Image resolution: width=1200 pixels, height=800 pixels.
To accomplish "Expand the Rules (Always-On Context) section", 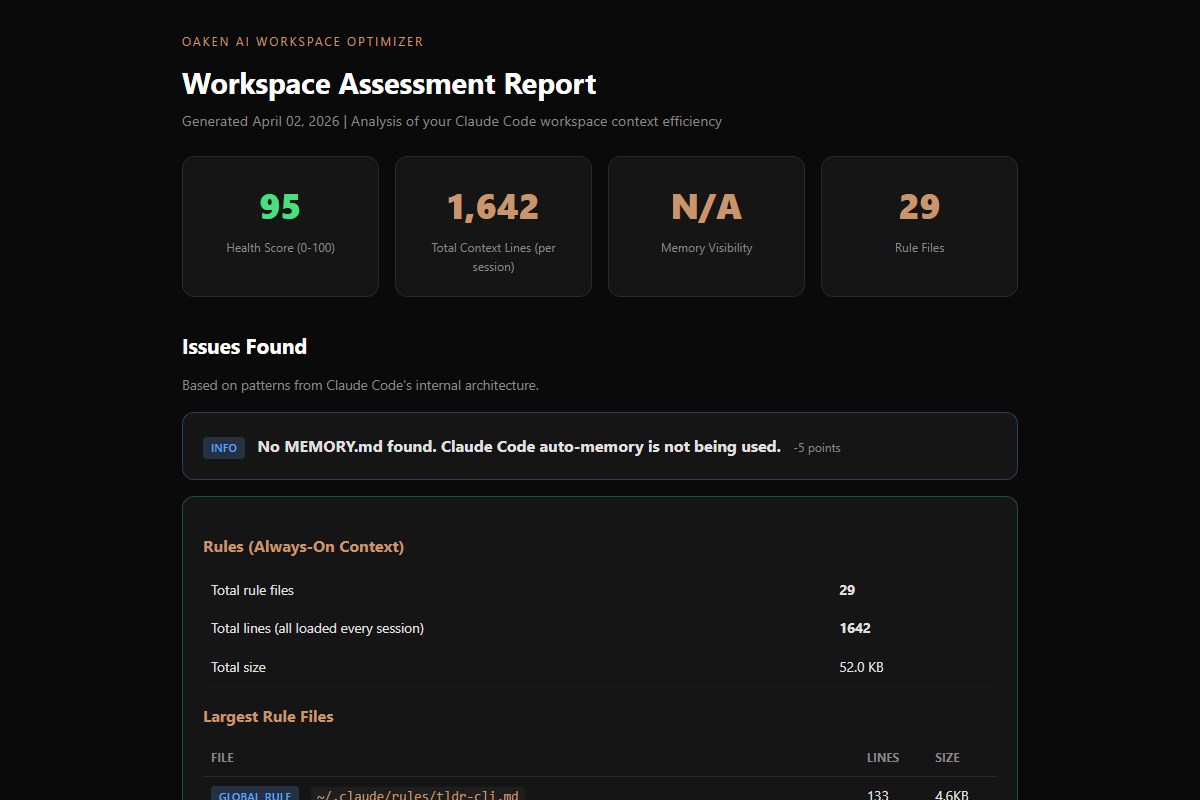I will [x=303, y=546].
